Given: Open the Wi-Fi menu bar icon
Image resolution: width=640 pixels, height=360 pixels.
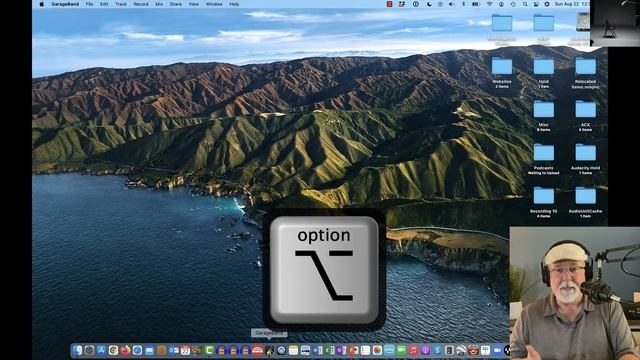Looking at the screenshot, I should [489, 4].
